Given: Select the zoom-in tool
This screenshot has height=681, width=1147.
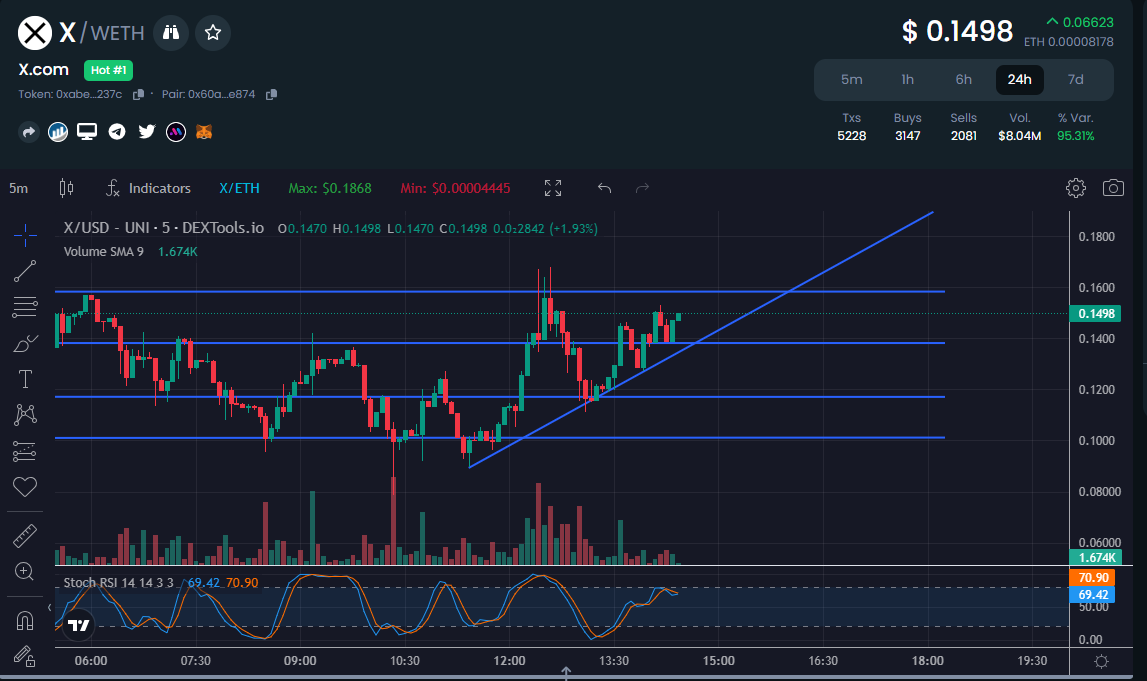Looking at the screenshot, I should point(24,571).
